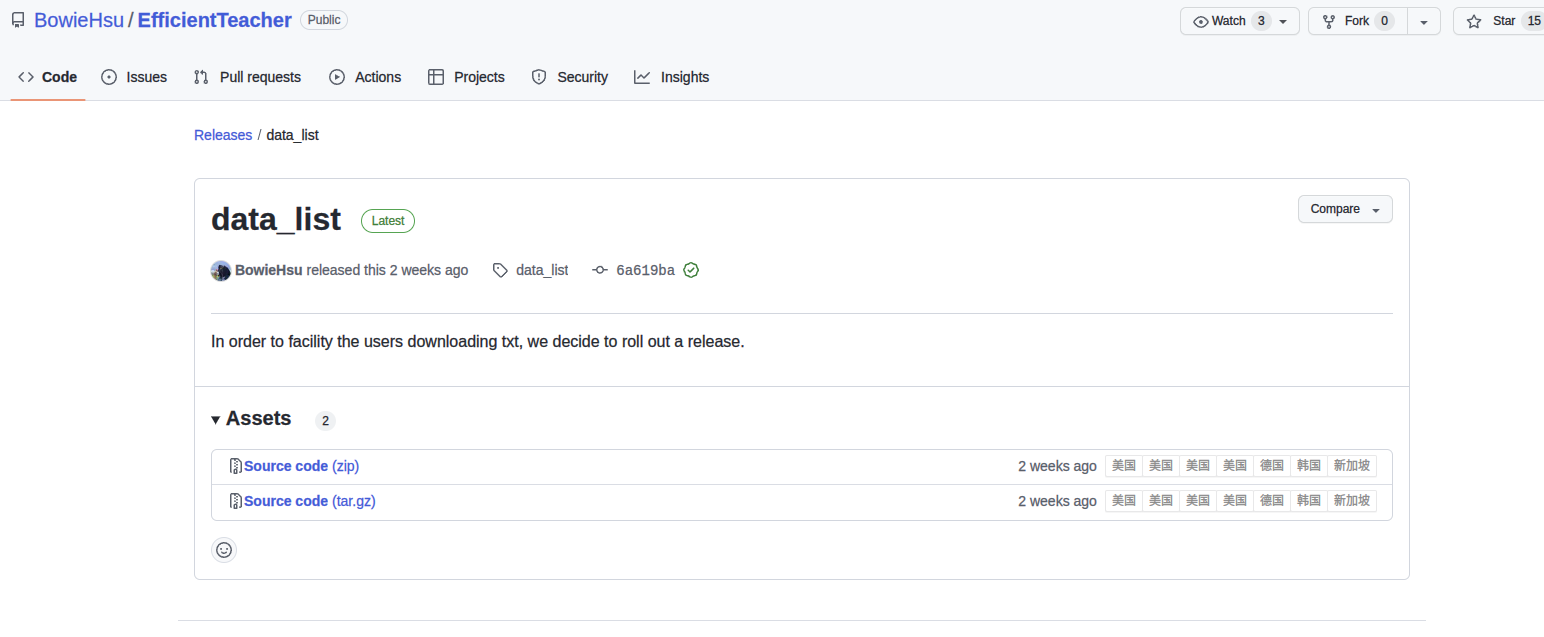Screen dimensions: 1544x637
Task: Open the emoji reaction picker
Action: pos(223,549)
